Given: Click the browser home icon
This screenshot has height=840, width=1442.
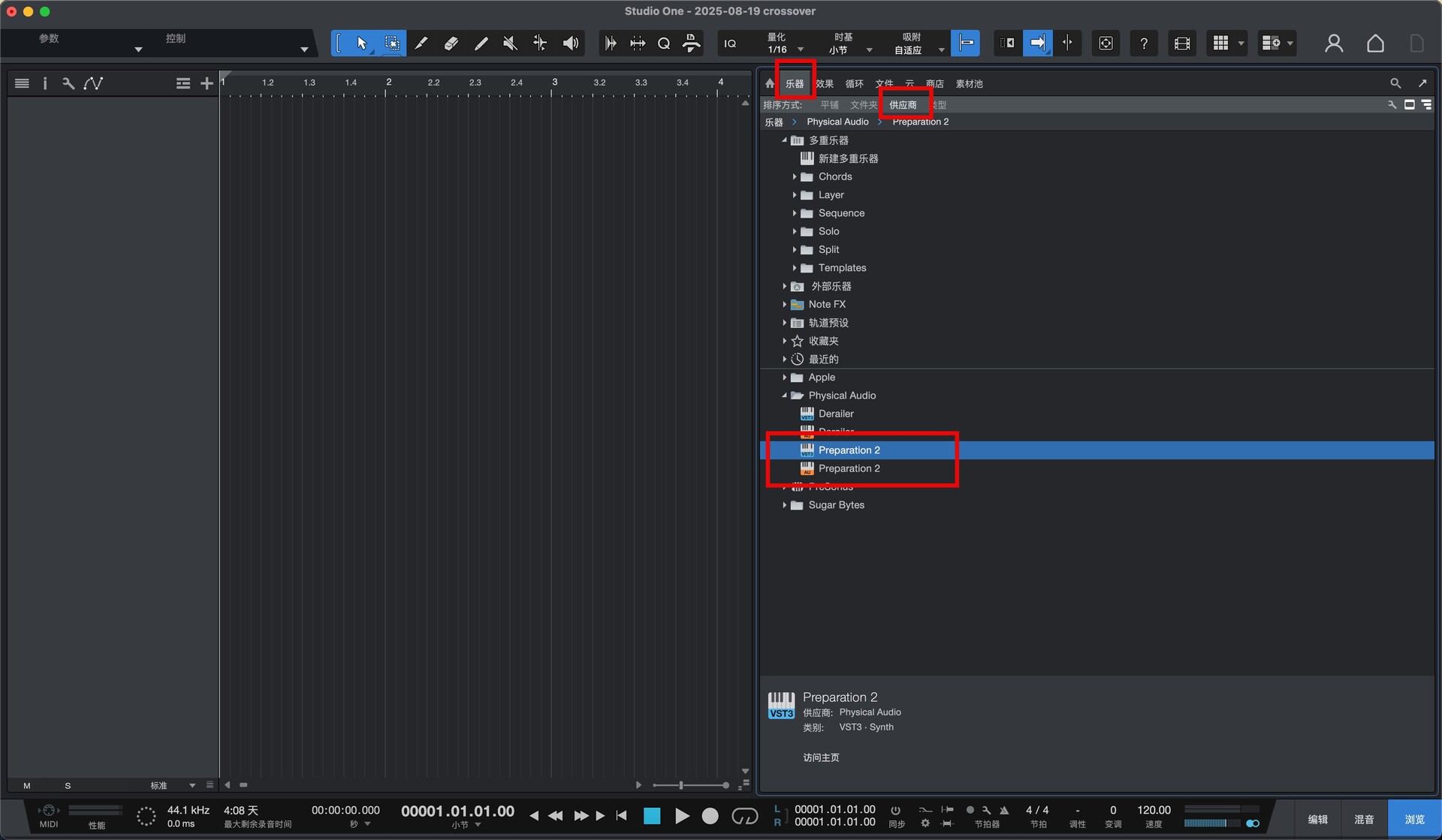Looking at the screenshot, I should [770, 83].
